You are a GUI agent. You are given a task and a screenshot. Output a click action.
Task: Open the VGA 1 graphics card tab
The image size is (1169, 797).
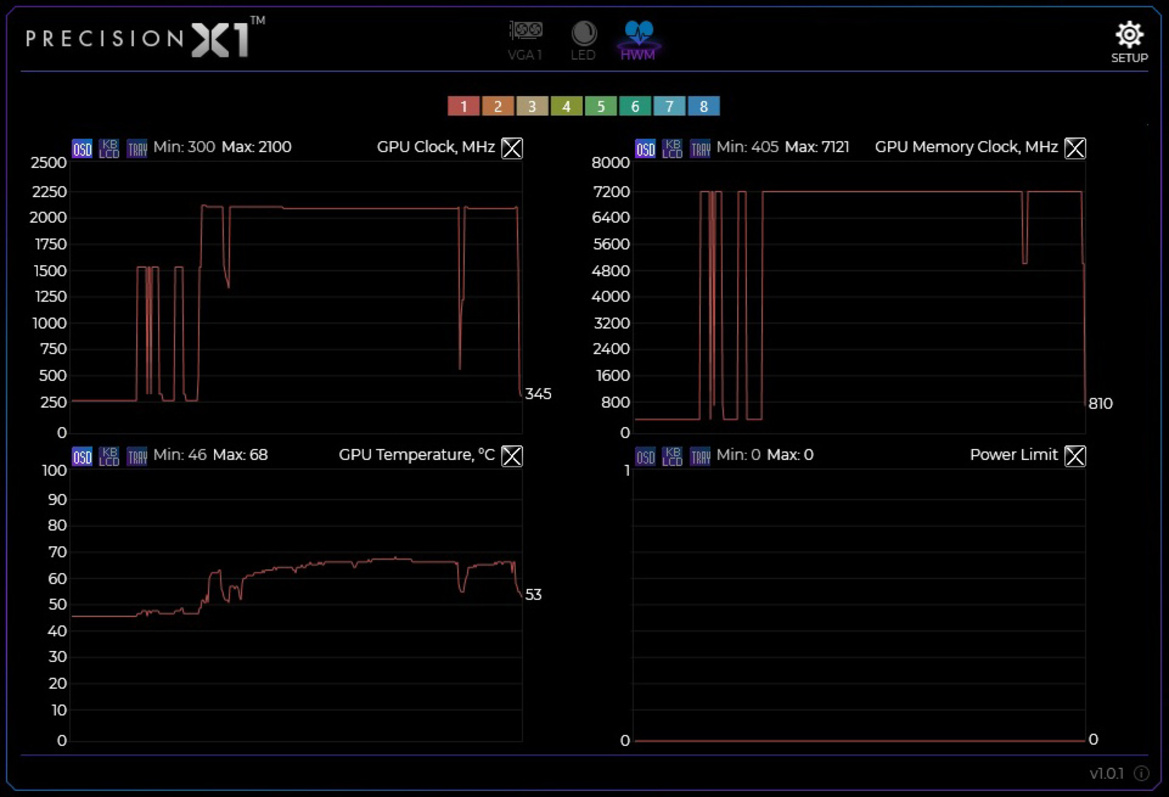[x=525, y=40]
